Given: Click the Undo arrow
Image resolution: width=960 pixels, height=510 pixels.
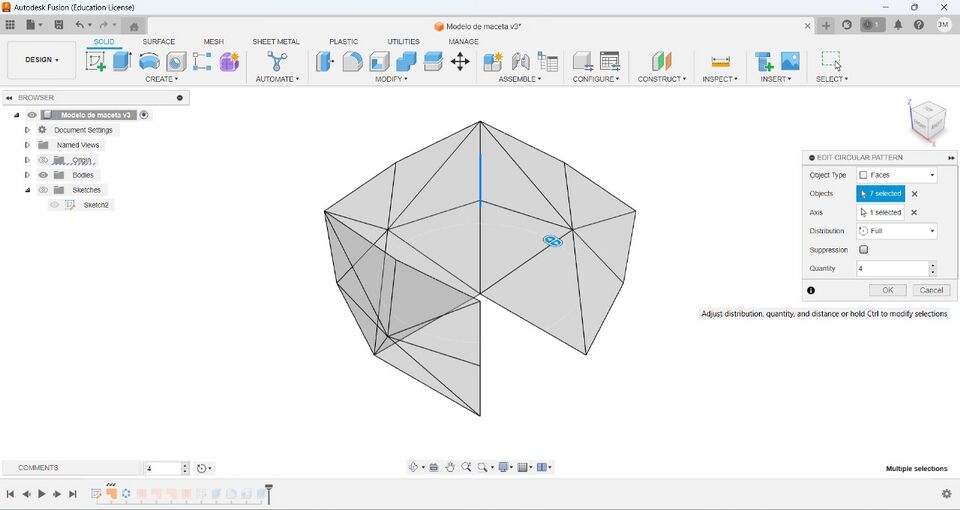Looking at the screenshot, I should tap(80, 25).
